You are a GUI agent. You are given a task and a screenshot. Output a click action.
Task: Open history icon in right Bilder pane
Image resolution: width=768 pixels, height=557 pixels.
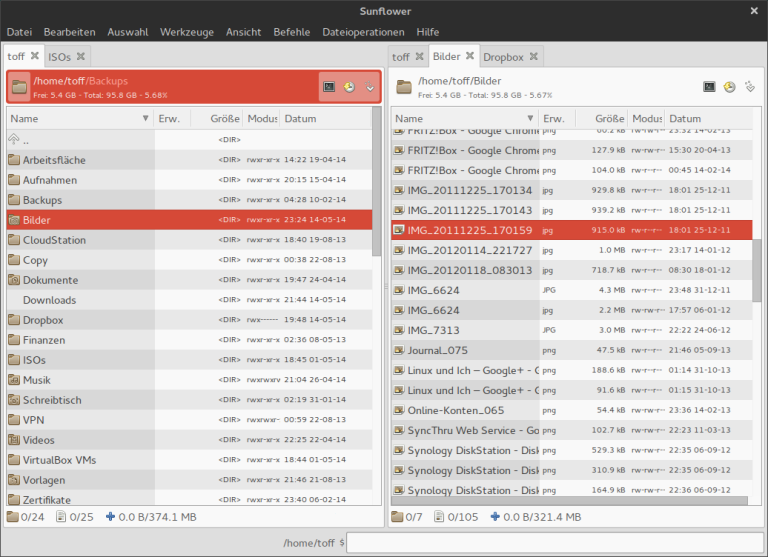point(729,87)
